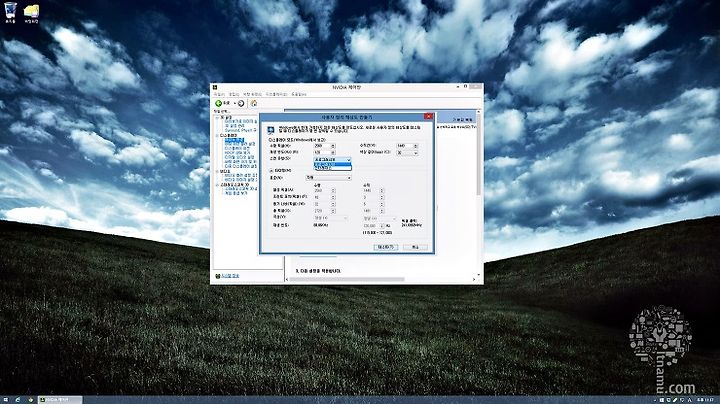Open the back history dropdown arrow
This screenshot has height=404, width=720.
coord(235,103)
